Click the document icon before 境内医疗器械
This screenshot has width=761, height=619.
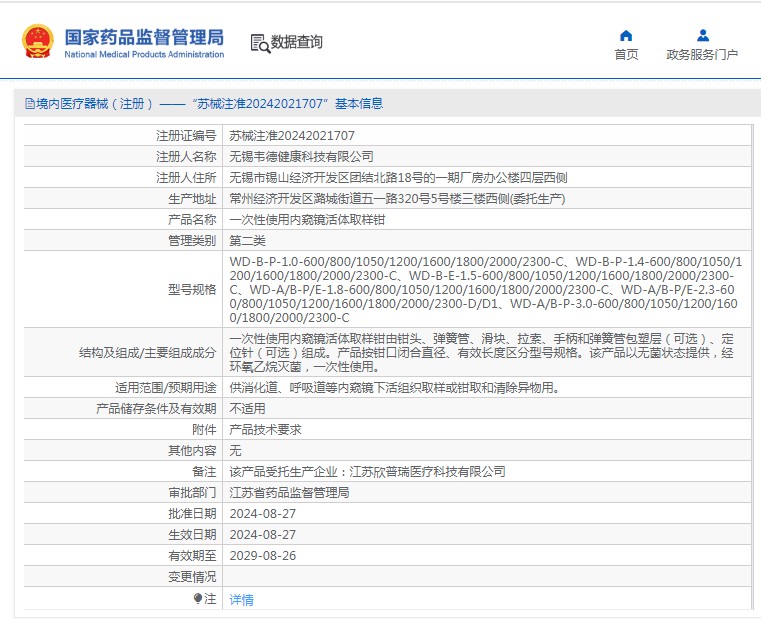pos(30,103)
